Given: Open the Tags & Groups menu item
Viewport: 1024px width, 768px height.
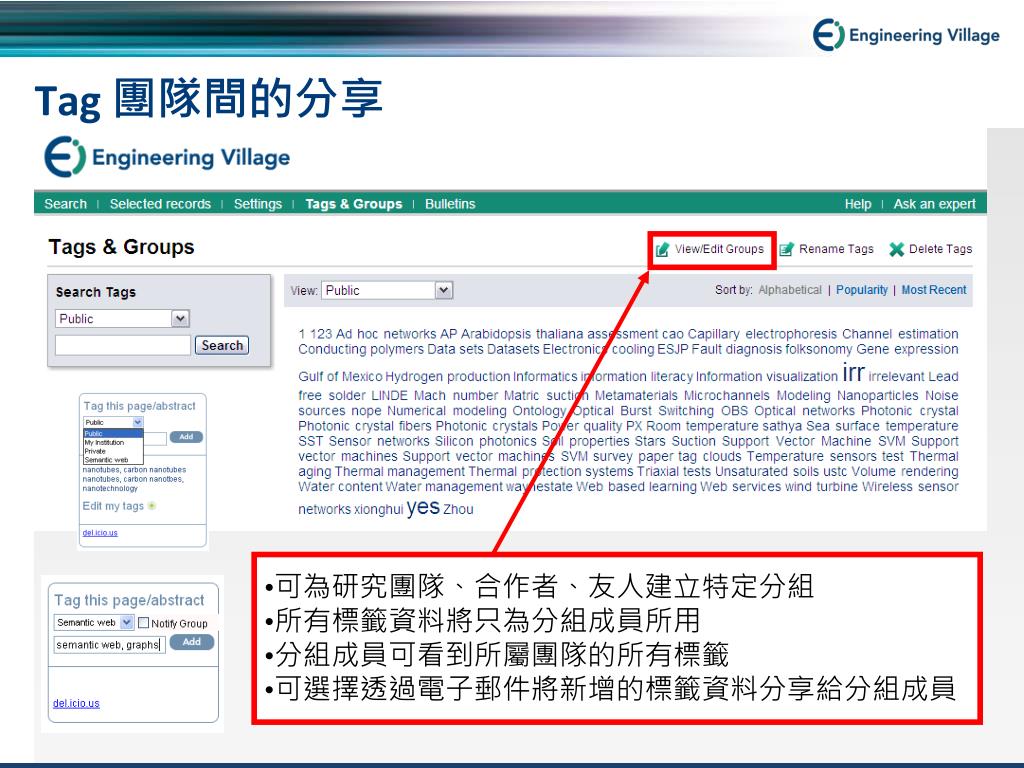Looking at the screenshot, I should pyautogui.click(x=353, y=204).
